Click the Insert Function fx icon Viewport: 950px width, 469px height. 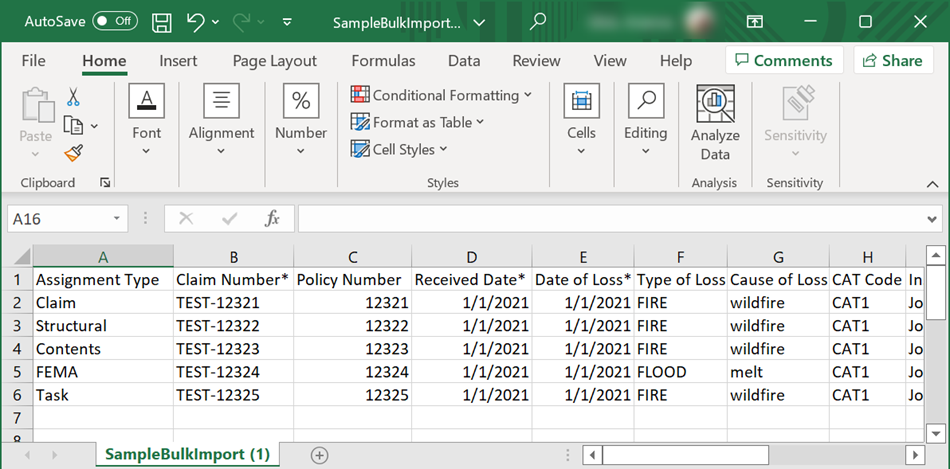click(272, 218)
